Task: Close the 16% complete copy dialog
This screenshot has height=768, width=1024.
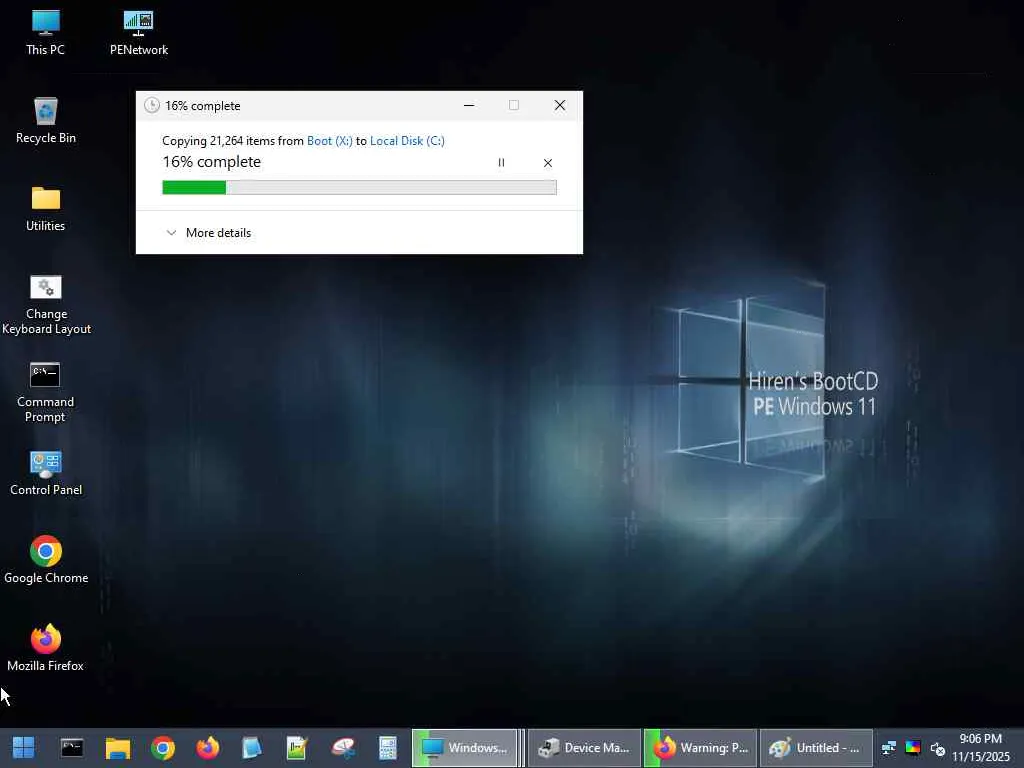Action: pyautogui.click(x=560, y=105)
